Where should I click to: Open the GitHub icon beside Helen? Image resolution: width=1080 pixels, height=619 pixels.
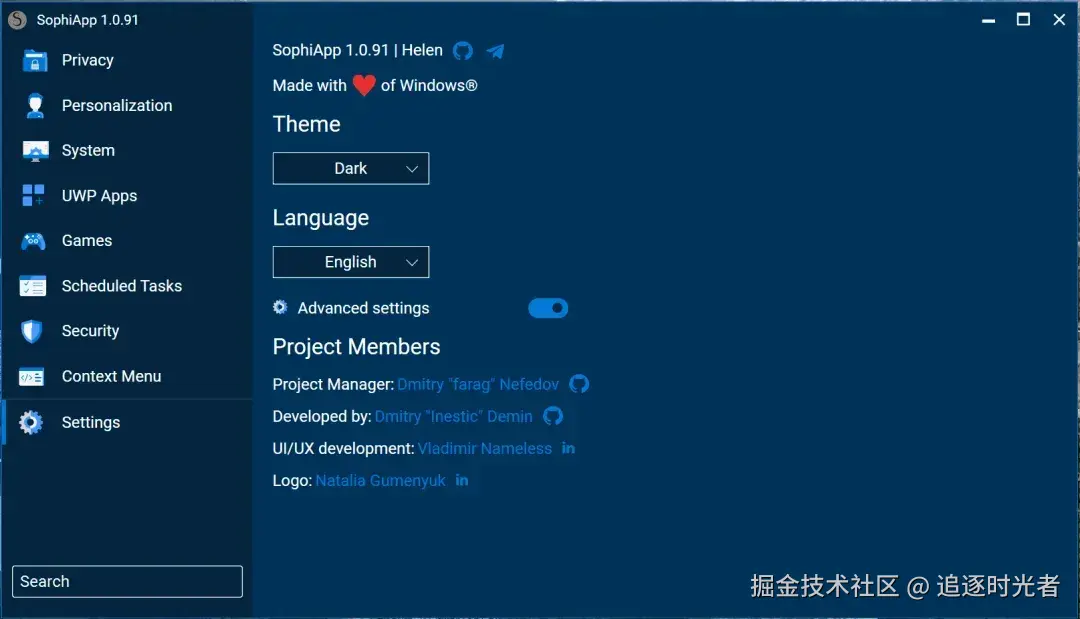(462, 51)
